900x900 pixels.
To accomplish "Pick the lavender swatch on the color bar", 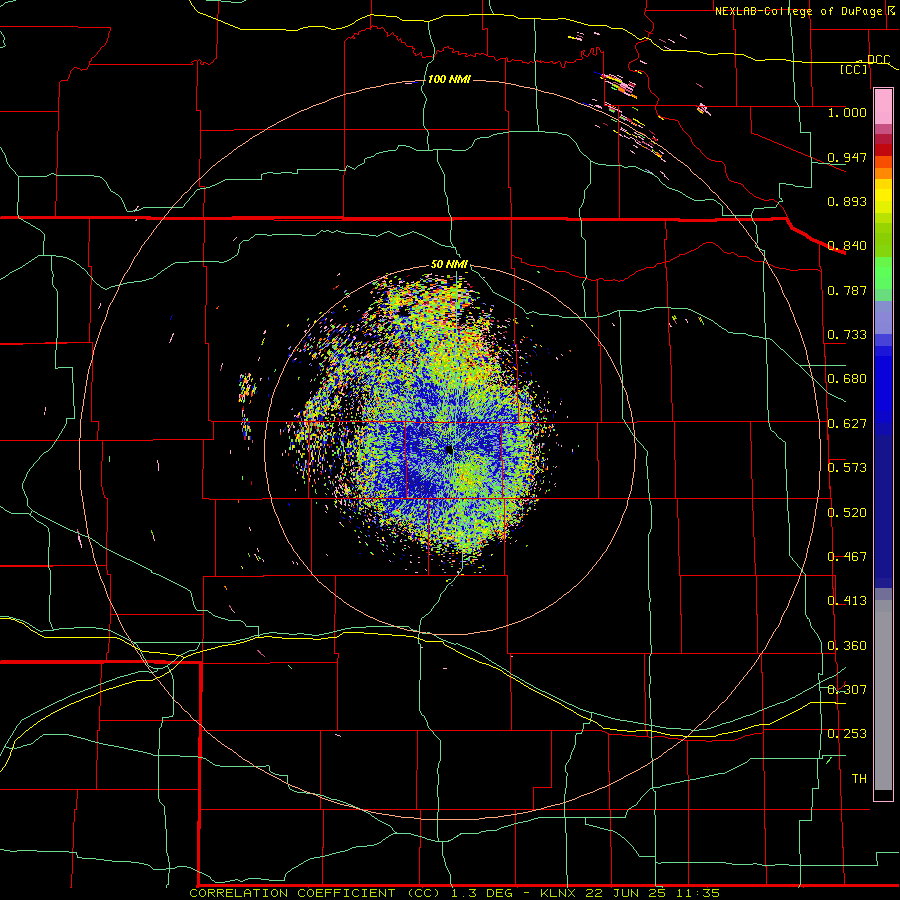I will [x=883, y=317].
